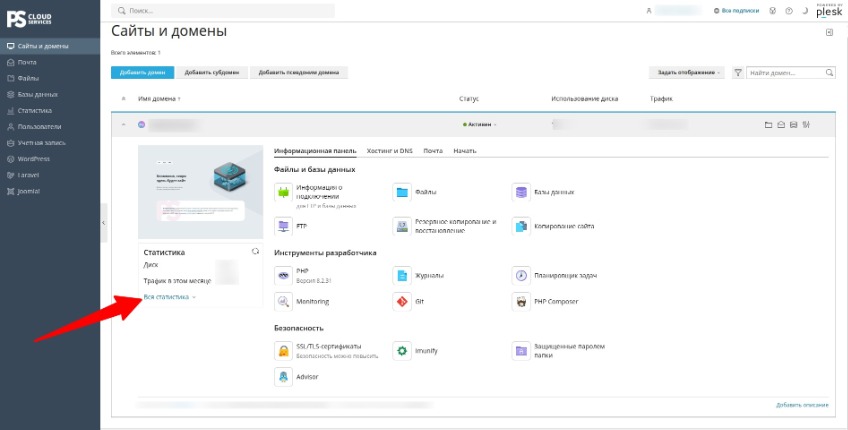
Task: Collapse all rows with header chevron
Action: click(x=123, y=99)
